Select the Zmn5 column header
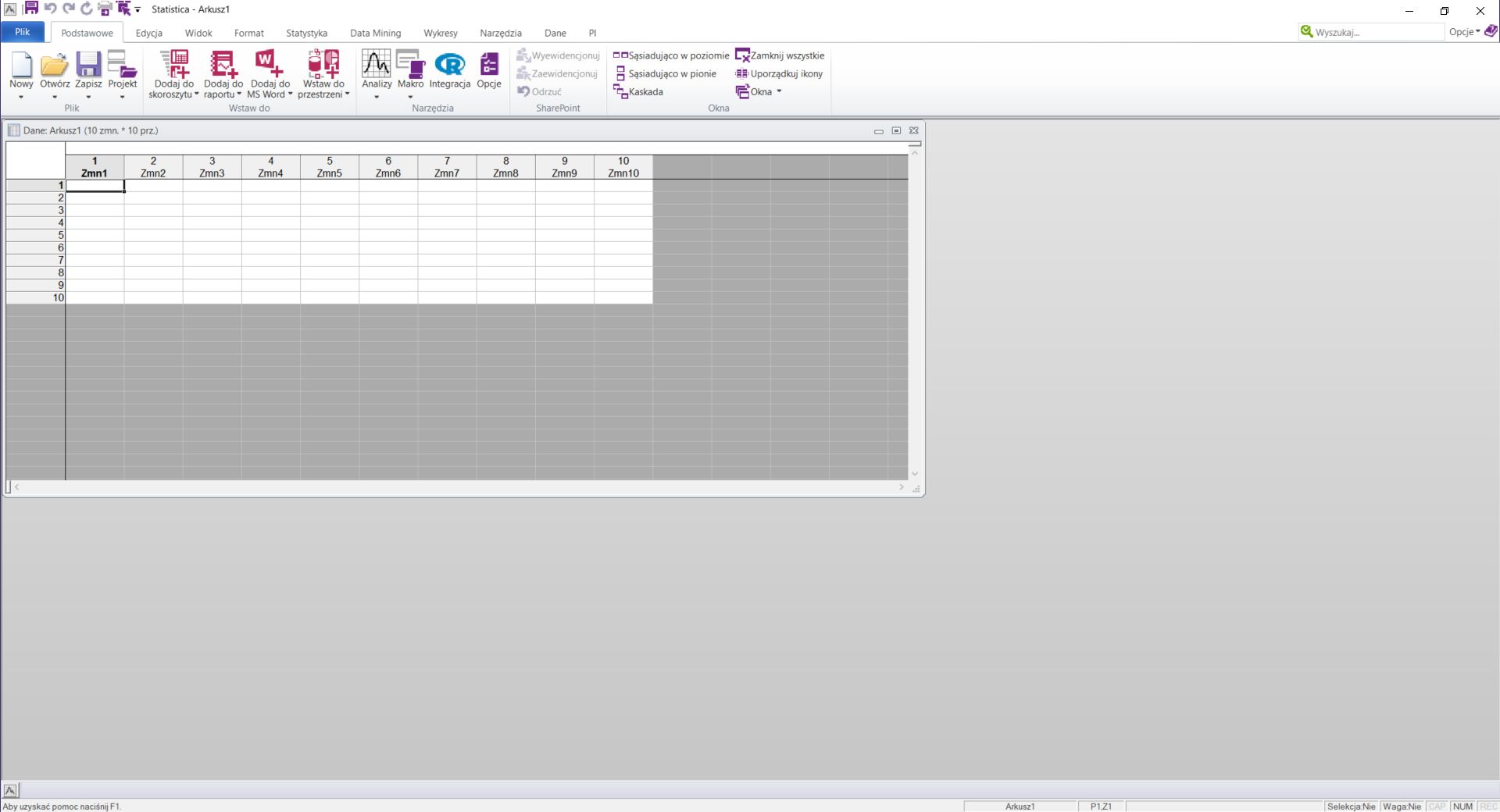 click(x=329, y=167)
